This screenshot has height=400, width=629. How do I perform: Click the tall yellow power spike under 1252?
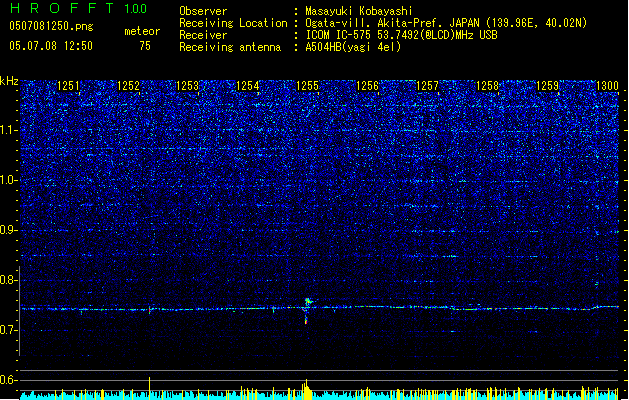[150, 388]
